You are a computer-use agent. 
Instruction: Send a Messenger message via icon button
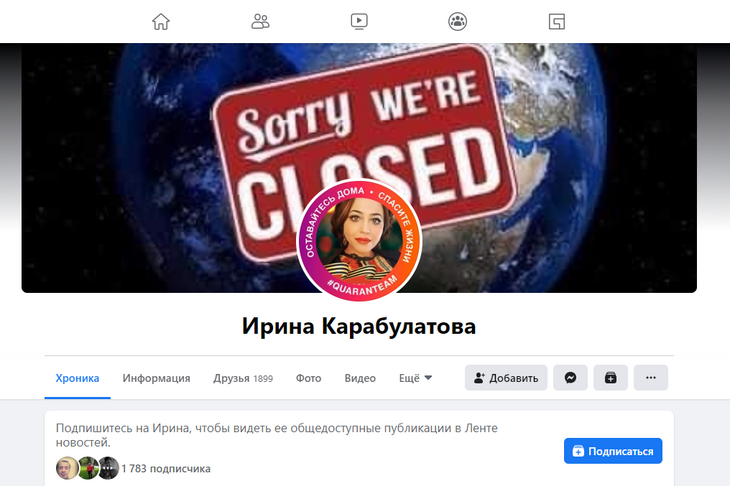[x=570, y=378]
